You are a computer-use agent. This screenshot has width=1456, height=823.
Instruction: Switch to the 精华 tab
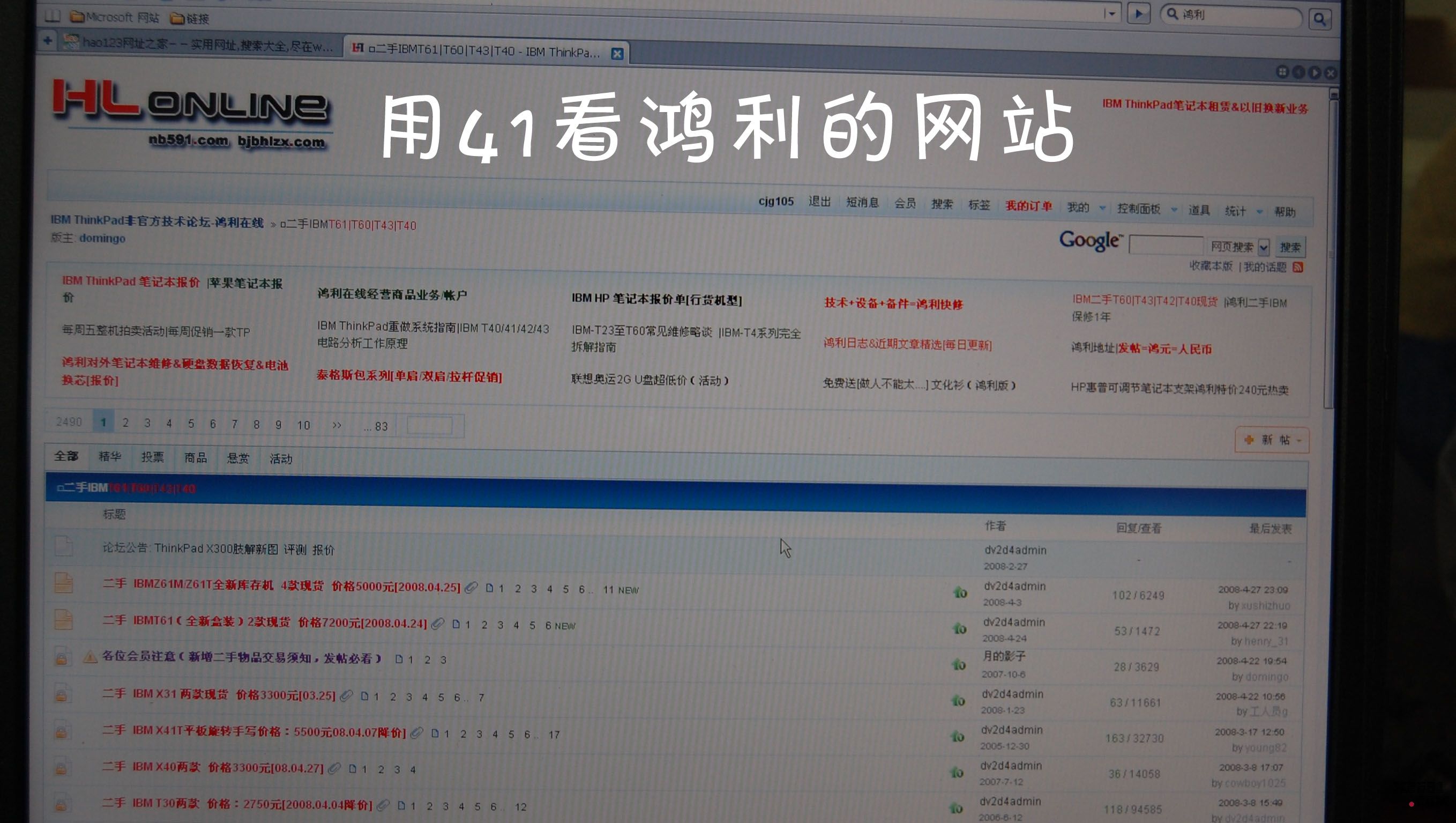pyautogui.click(x=110, y=456)
